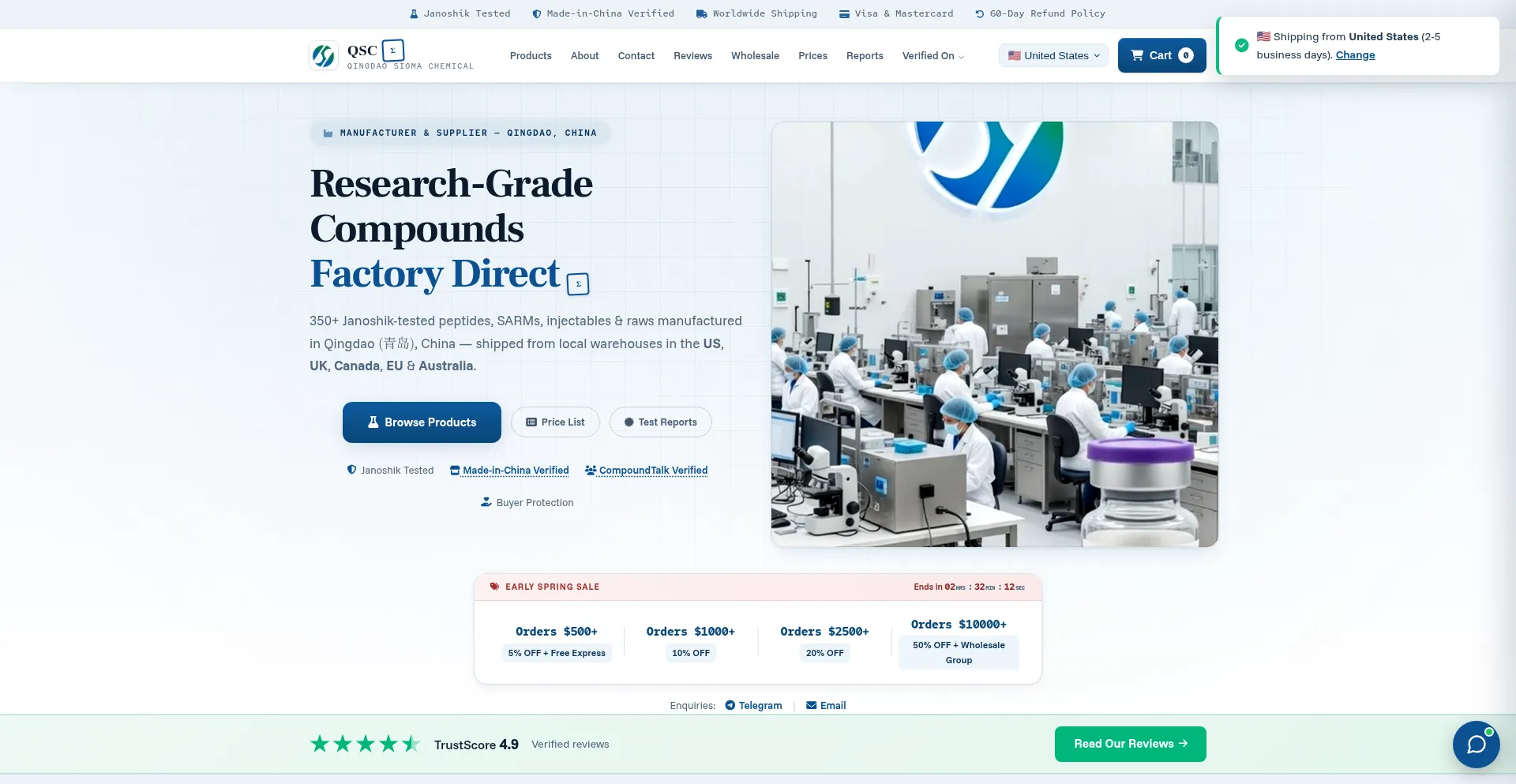Click the sale countdown timer
Screen dimensions: 1516x784
(970, 587)
